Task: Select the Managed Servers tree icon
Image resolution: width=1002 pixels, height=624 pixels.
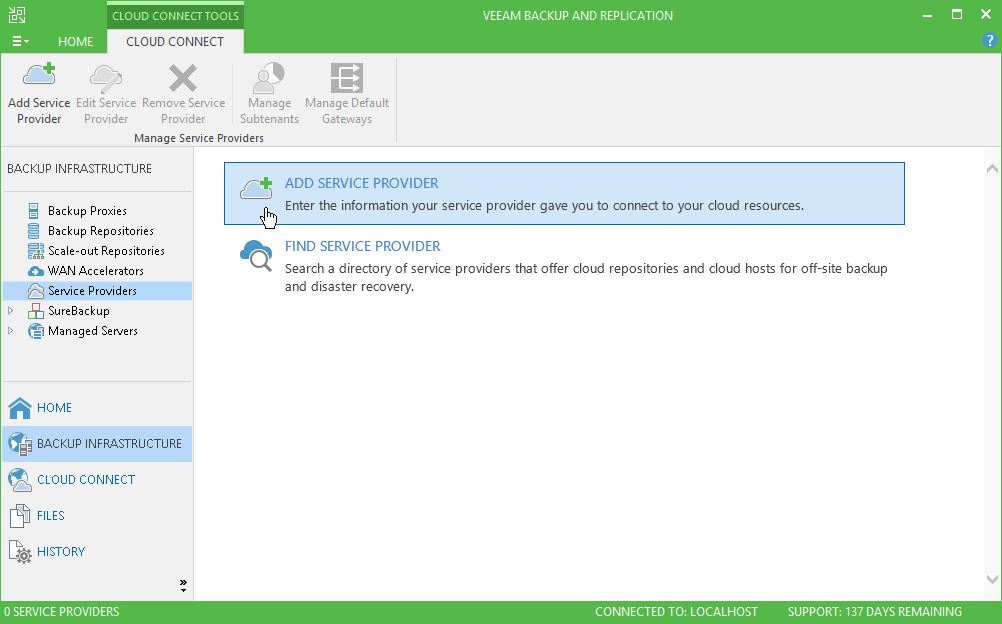Action: point(36,331)
